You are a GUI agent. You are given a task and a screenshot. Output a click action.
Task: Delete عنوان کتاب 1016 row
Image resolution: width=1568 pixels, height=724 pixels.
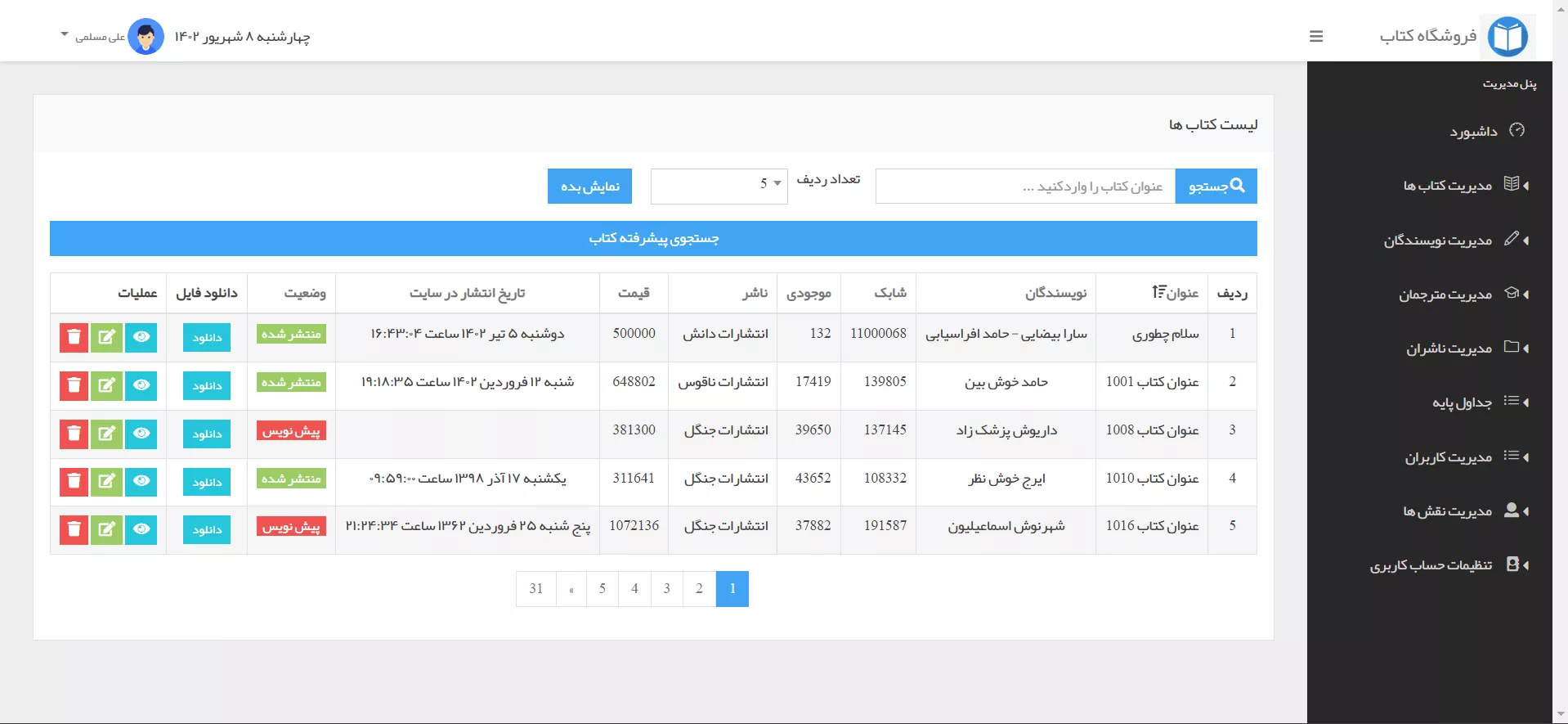coord(74,529)
